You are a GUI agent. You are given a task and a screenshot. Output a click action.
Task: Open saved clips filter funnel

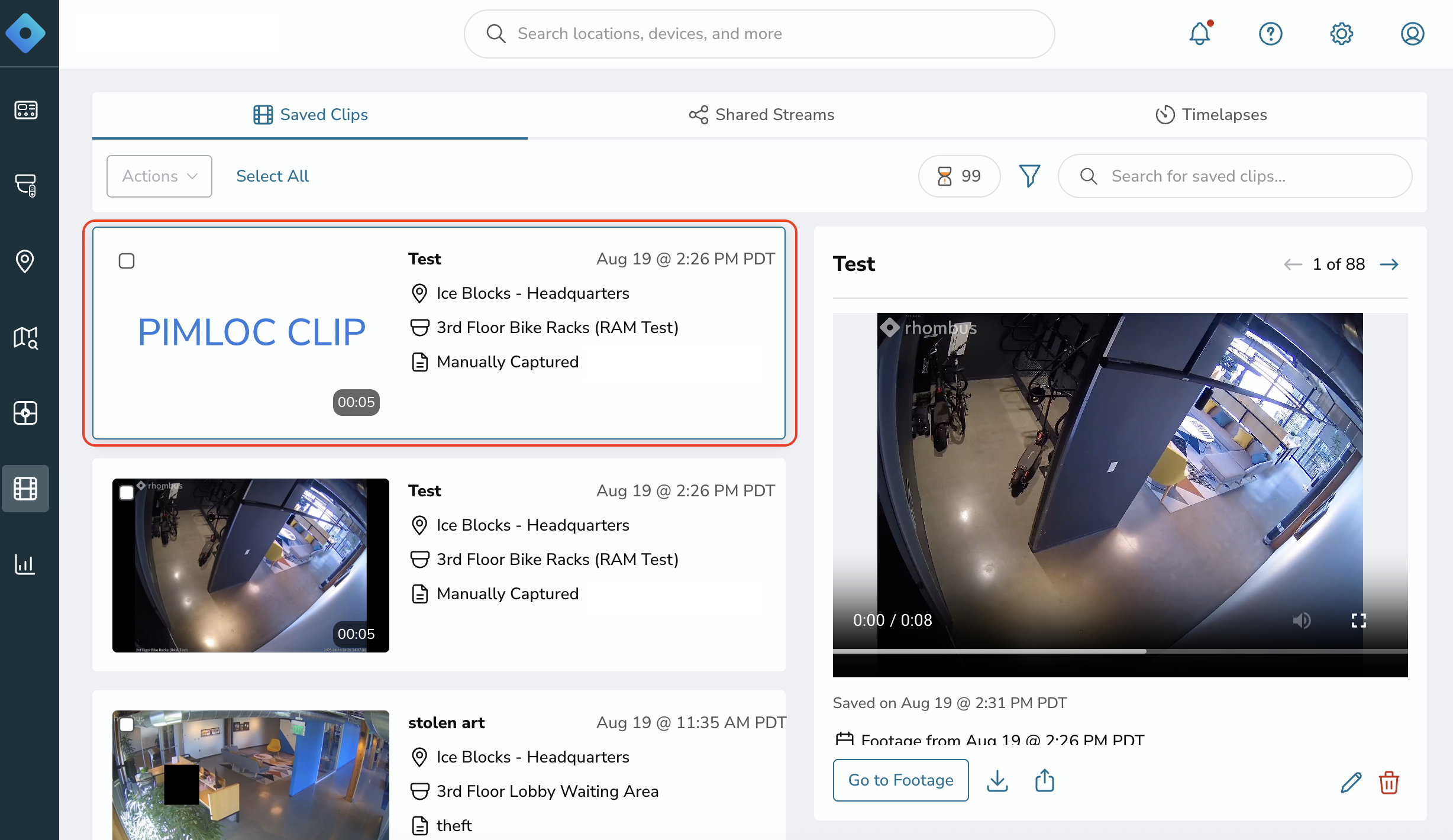click(x=1029, y=176)
